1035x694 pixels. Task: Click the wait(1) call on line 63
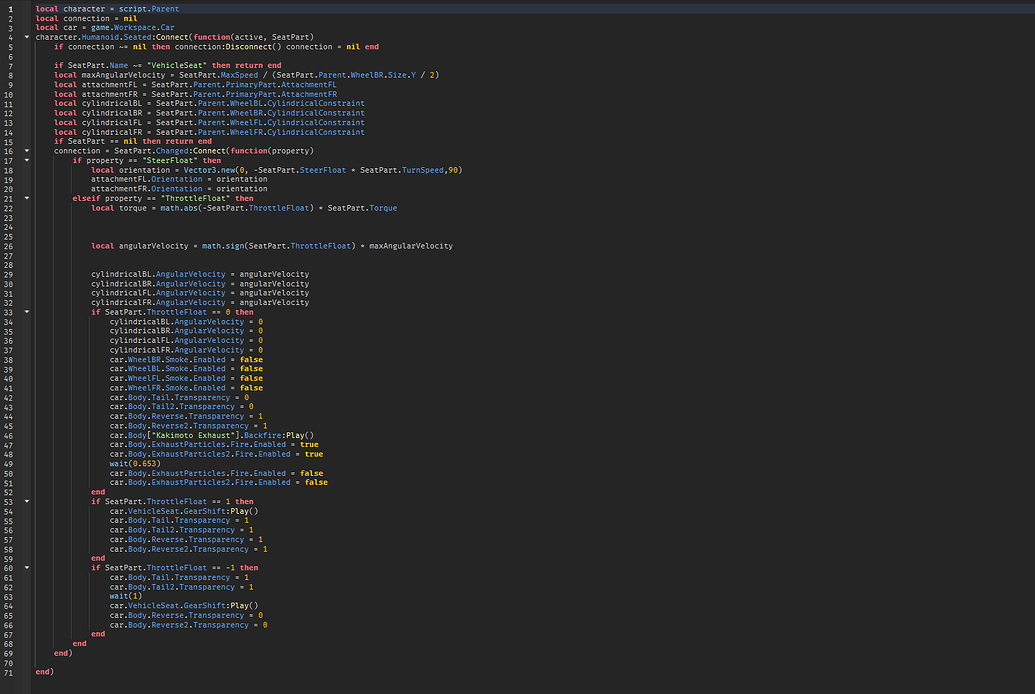tap(125, 597)
